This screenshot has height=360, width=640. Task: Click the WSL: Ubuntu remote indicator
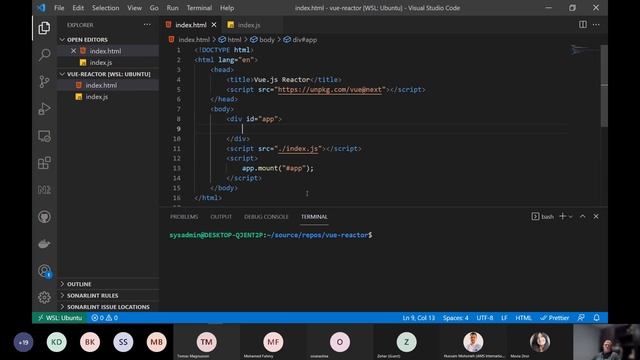pyautogui.click(x=60, y=318)
